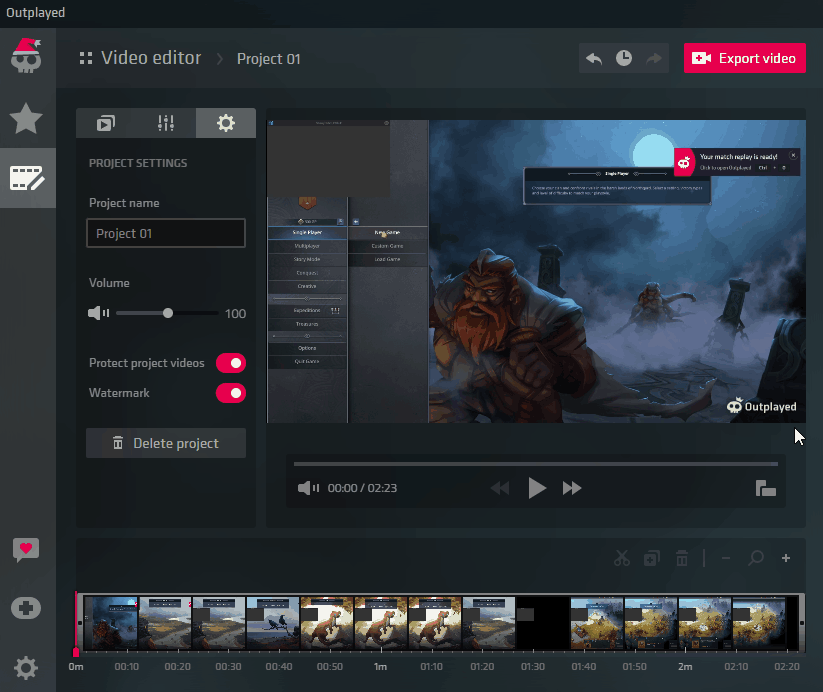The height and width of the screenshot is (692, 823).
Task: Seek on the playback progress bar
Action: [x=535, y=464]
